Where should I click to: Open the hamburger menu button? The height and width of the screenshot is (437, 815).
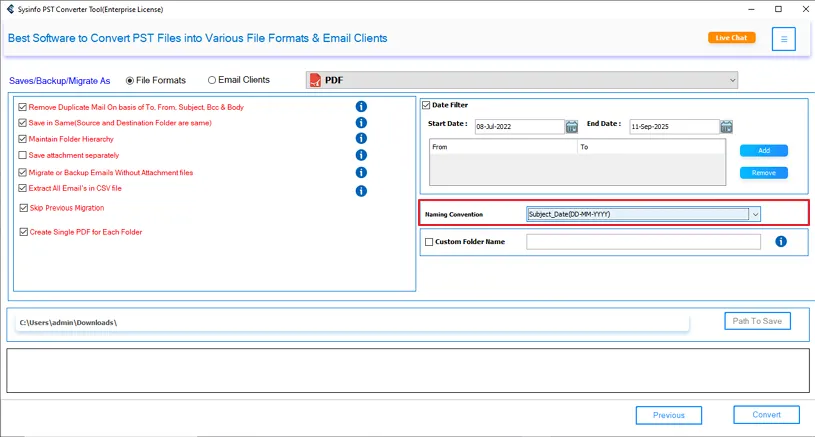tap(784, 39)
